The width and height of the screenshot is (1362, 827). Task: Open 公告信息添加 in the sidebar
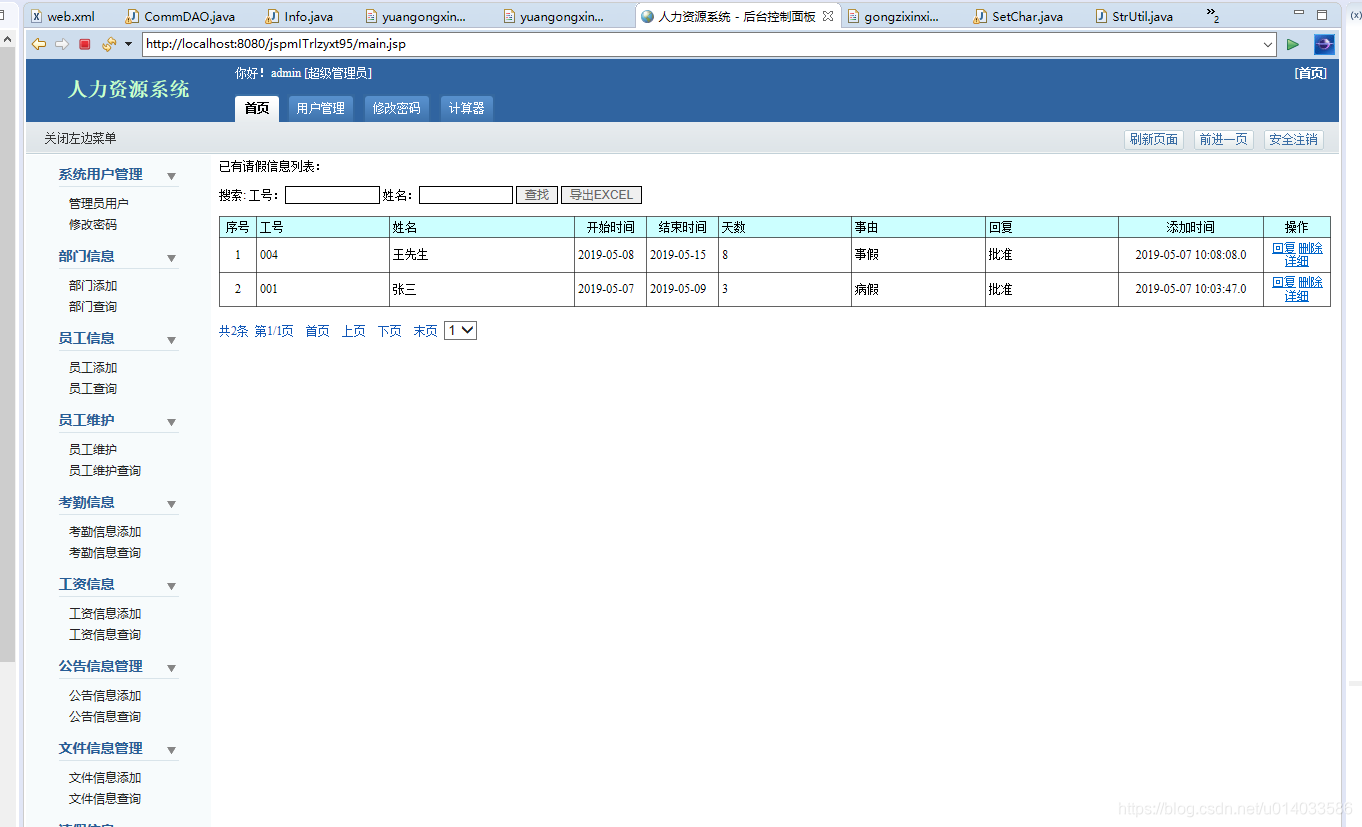pos(105,696)
